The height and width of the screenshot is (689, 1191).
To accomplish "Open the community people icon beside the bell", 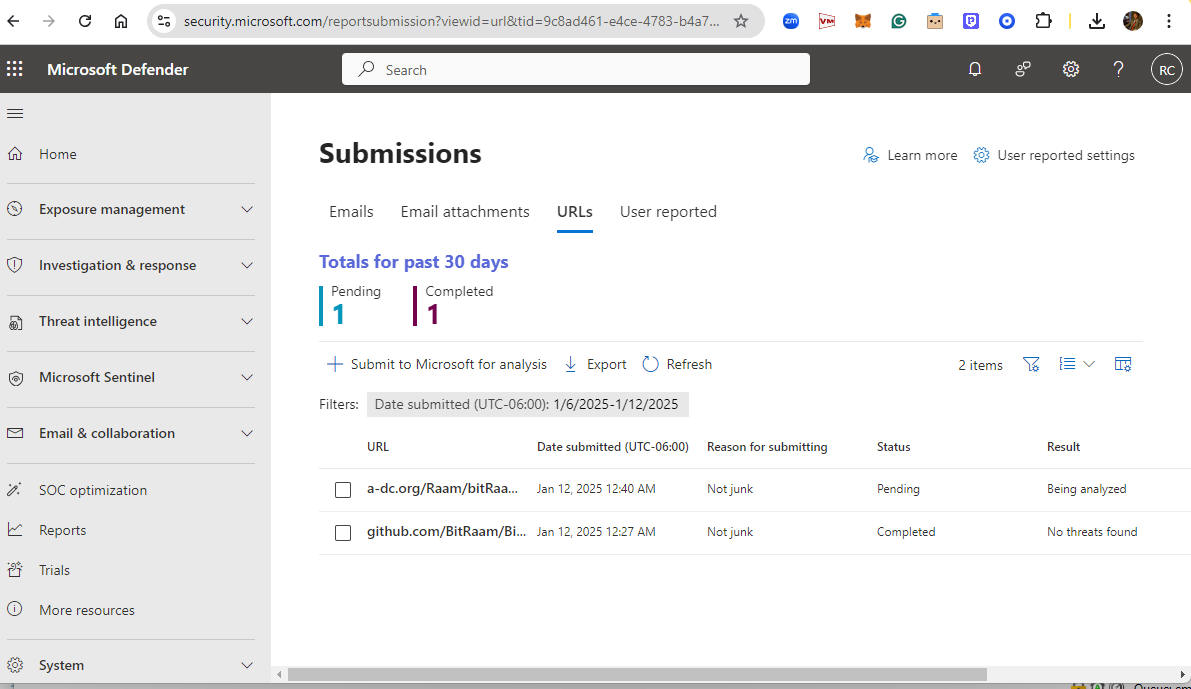I will point(1022,69).
